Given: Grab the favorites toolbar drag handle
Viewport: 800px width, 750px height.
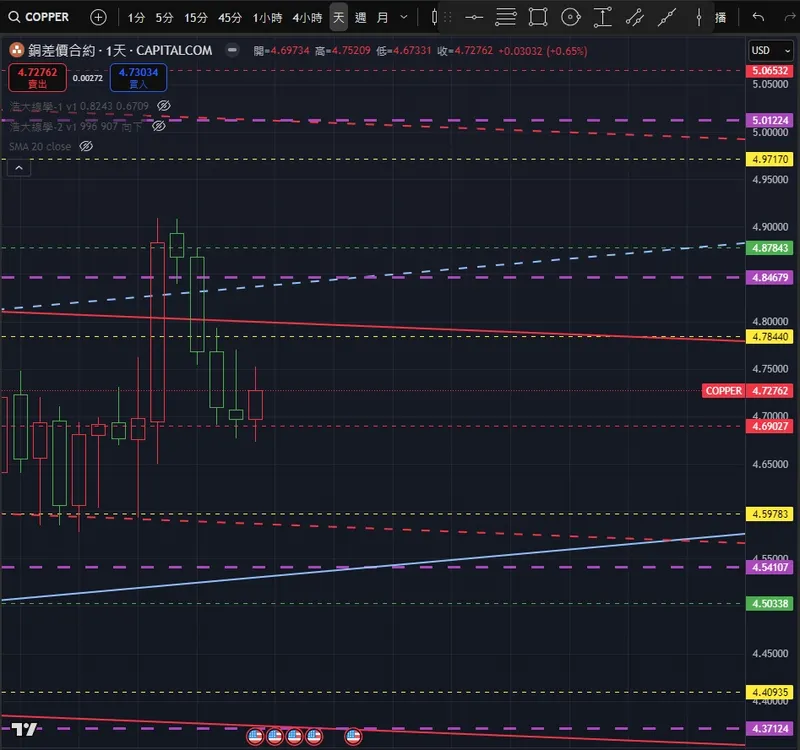Looking at the screenshot, I should point(447,17).
